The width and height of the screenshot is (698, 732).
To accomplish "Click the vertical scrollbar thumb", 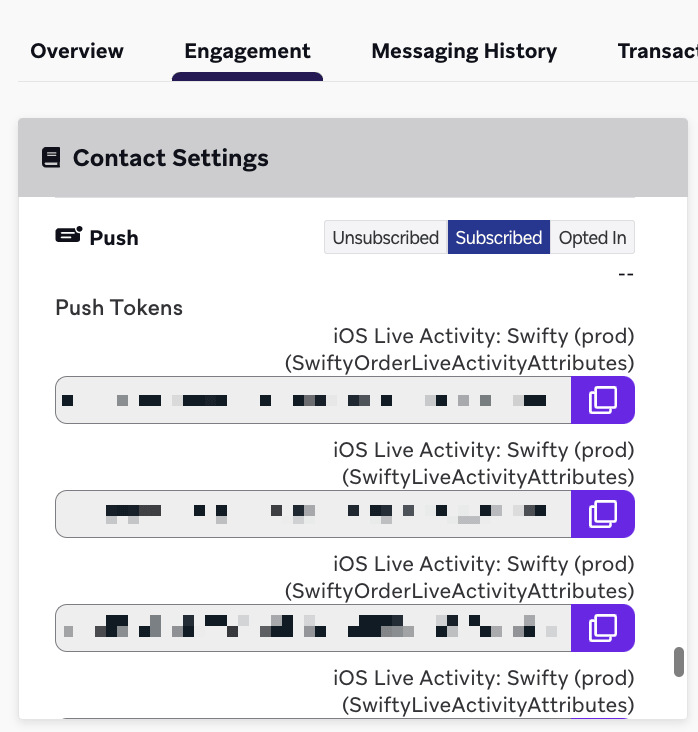I will point(679,662).
